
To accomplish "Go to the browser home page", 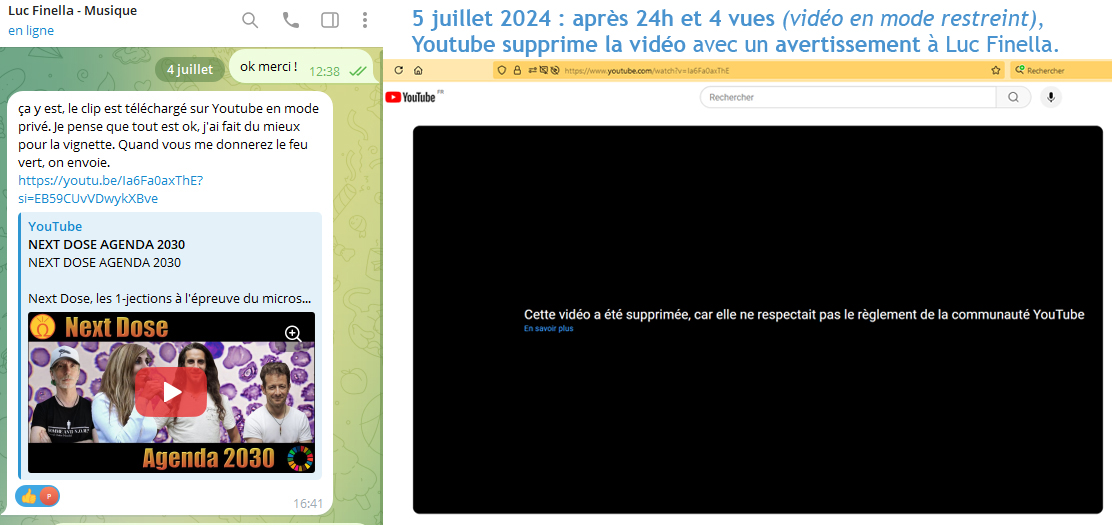I will point(418,70).
